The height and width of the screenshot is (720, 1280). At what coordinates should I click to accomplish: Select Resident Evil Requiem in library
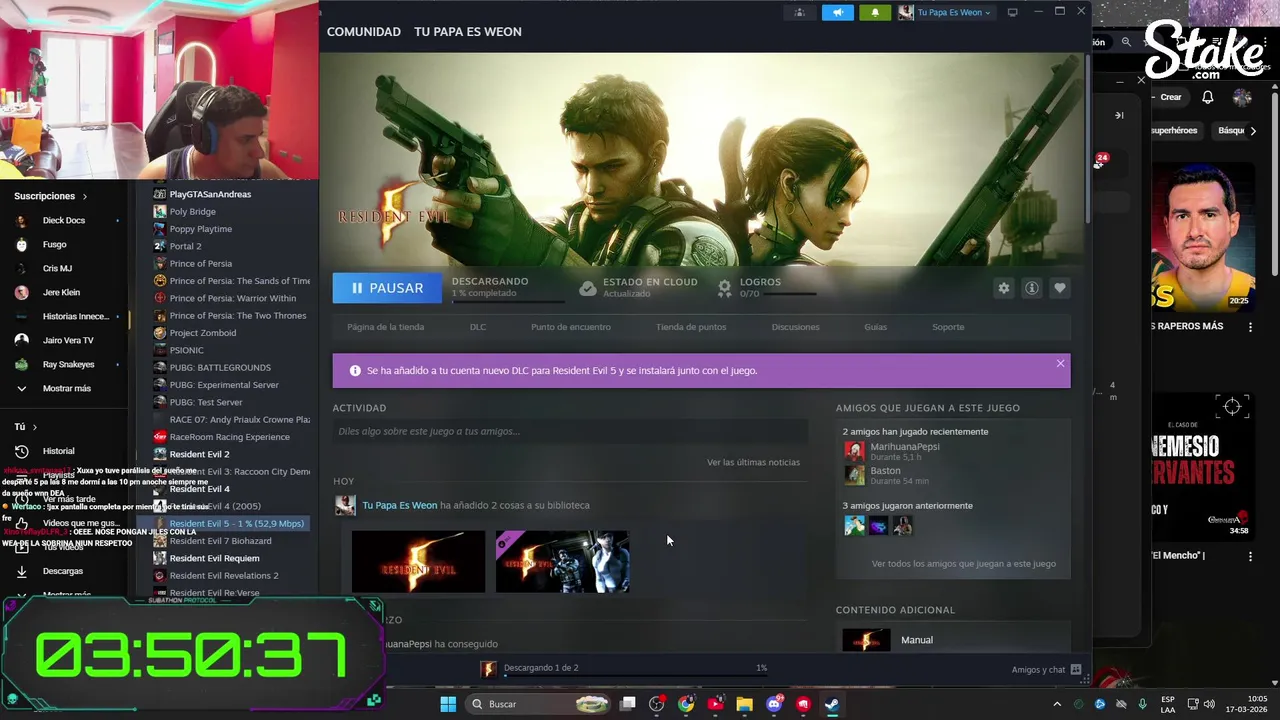[214, 558]
